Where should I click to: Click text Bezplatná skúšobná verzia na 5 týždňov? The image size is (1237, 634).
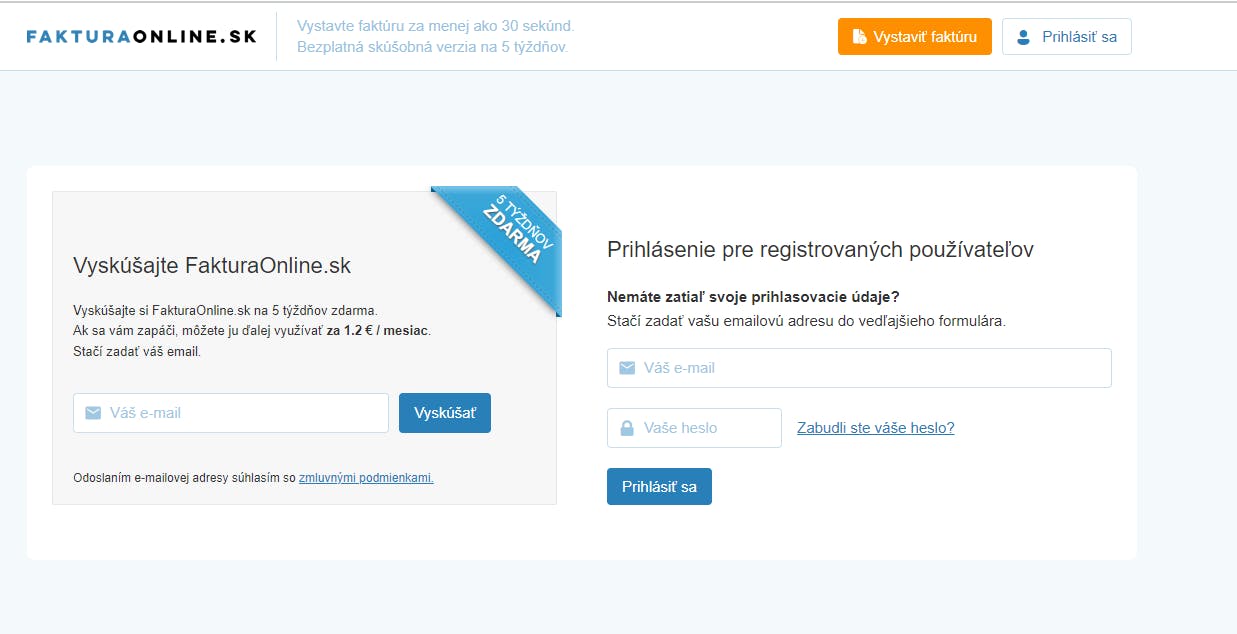point(432,47)
